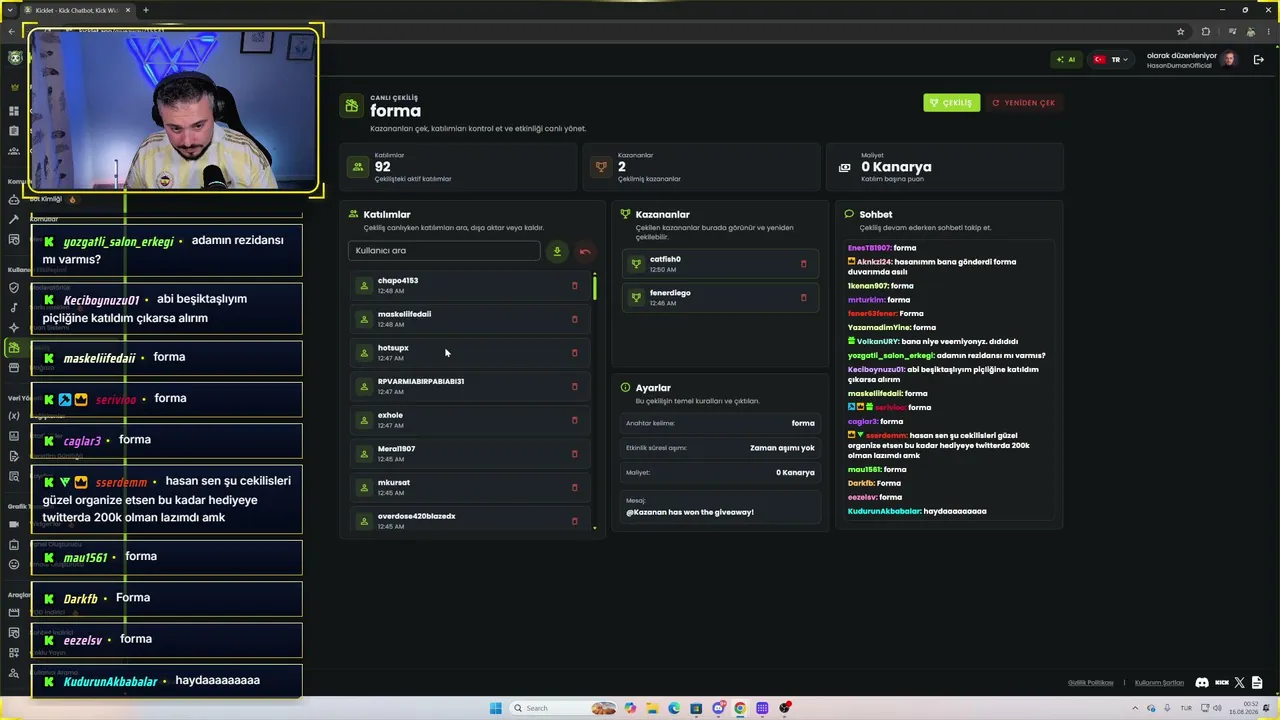Select winner name catfish0
The image size is (1280, 720).
click(x=665, y=259)
